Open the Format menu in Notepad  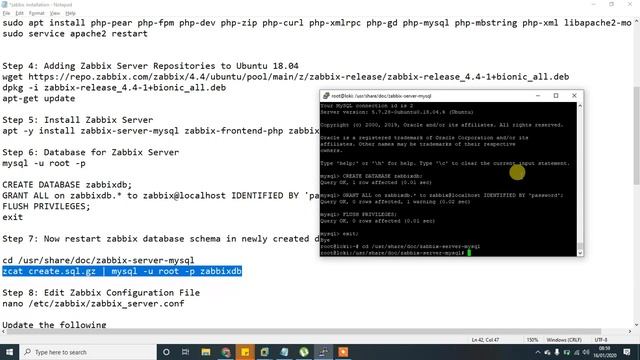[36, 13]
